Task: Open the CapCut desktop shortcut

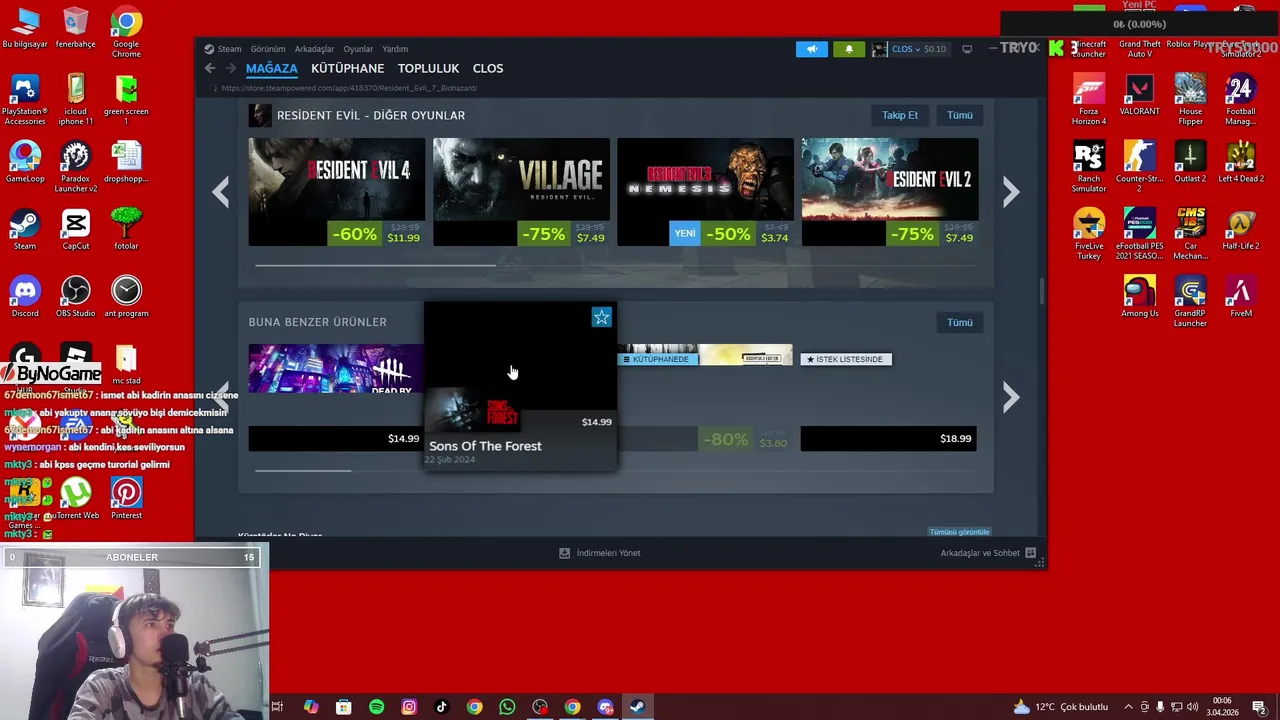Action: (x=75, y=230)
